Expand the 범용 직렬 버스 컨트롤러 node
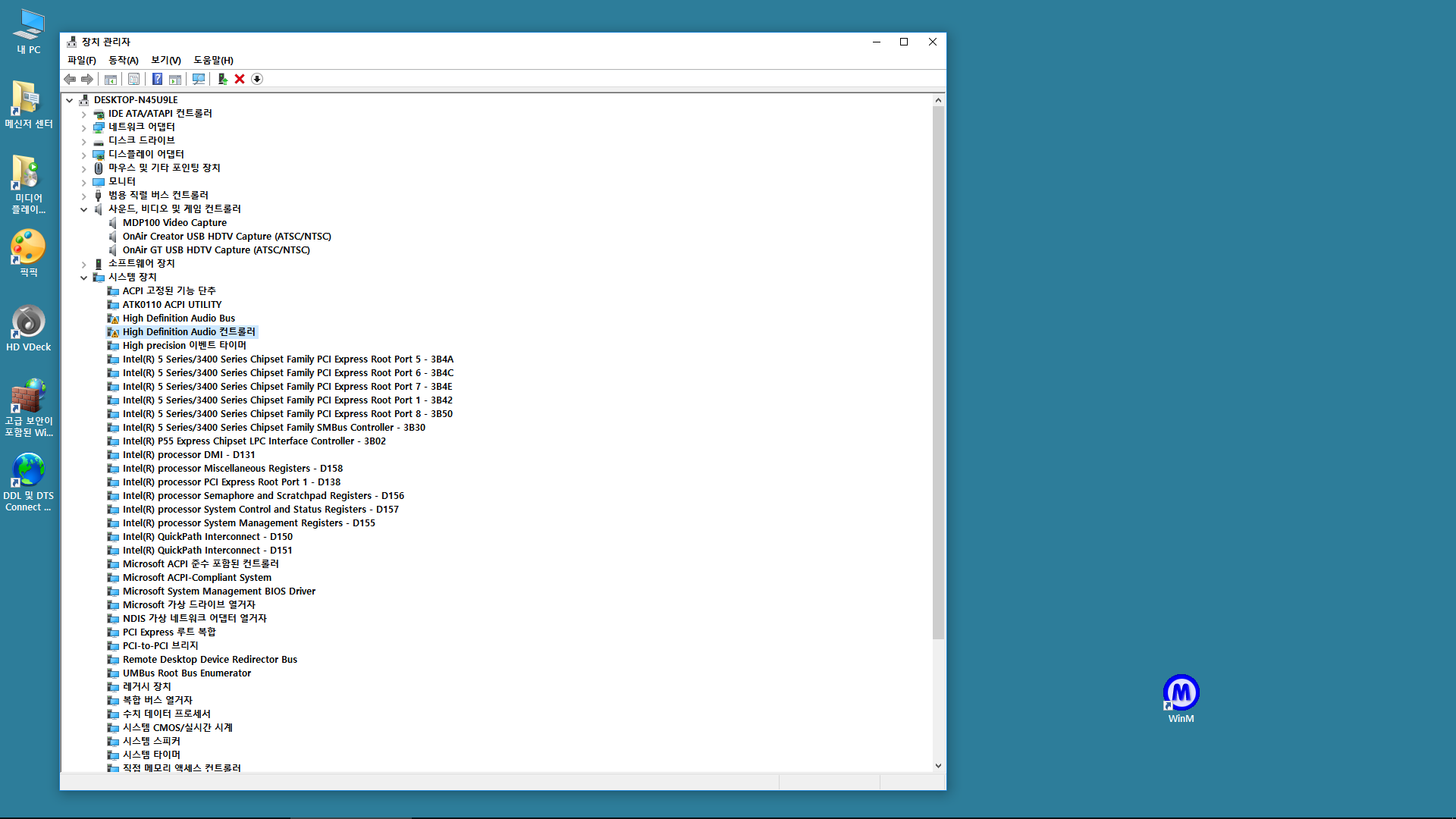Image resolution: width=1456 pixels, height=819 pixels. 84,196
